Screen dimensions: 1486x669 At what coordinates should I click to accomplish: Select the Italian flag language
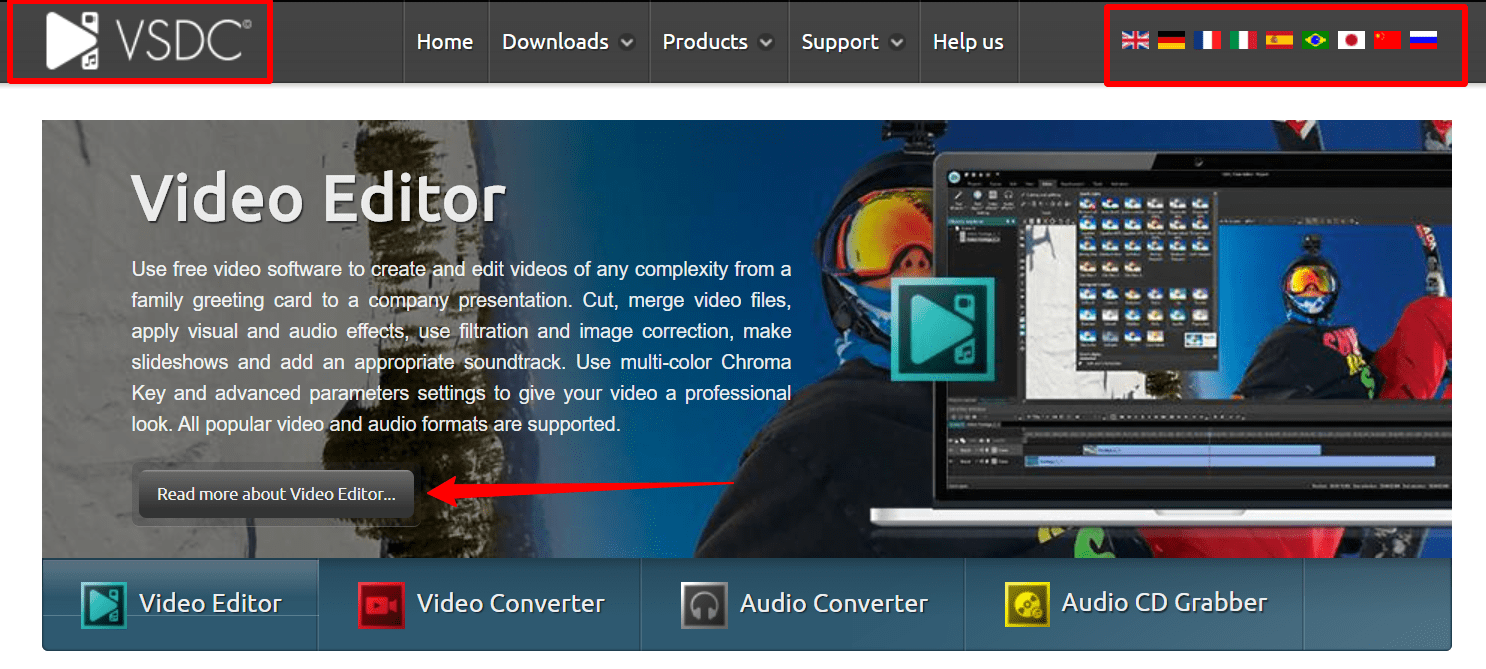tap(1243, 40)
